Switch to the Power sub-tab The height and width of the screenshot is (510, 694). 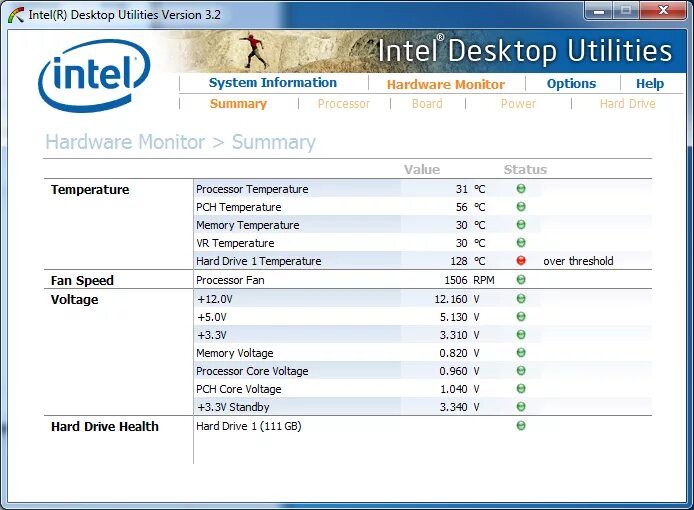(518, 104)
